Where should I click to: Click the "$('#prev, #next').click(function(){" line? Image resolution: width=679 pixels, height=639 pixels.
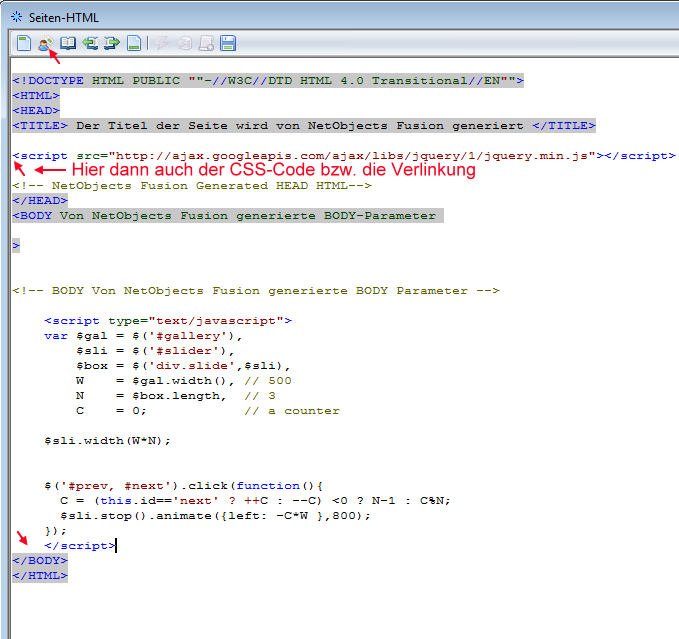click(184, 486)
